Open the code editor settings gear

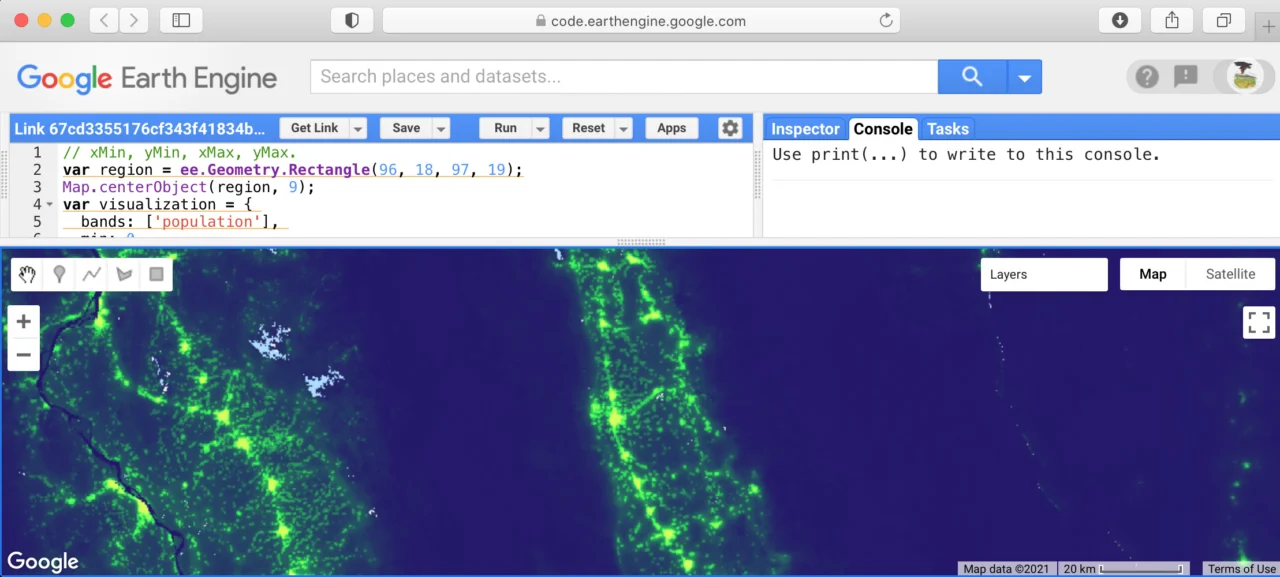[730, 128]
